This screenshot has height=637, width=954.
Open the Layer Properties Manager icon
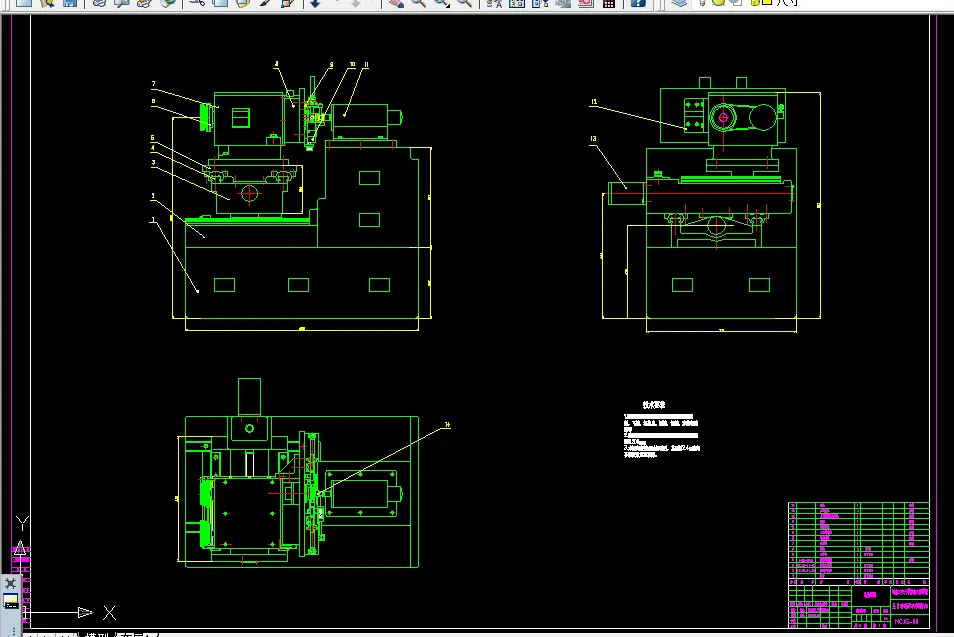678,2
